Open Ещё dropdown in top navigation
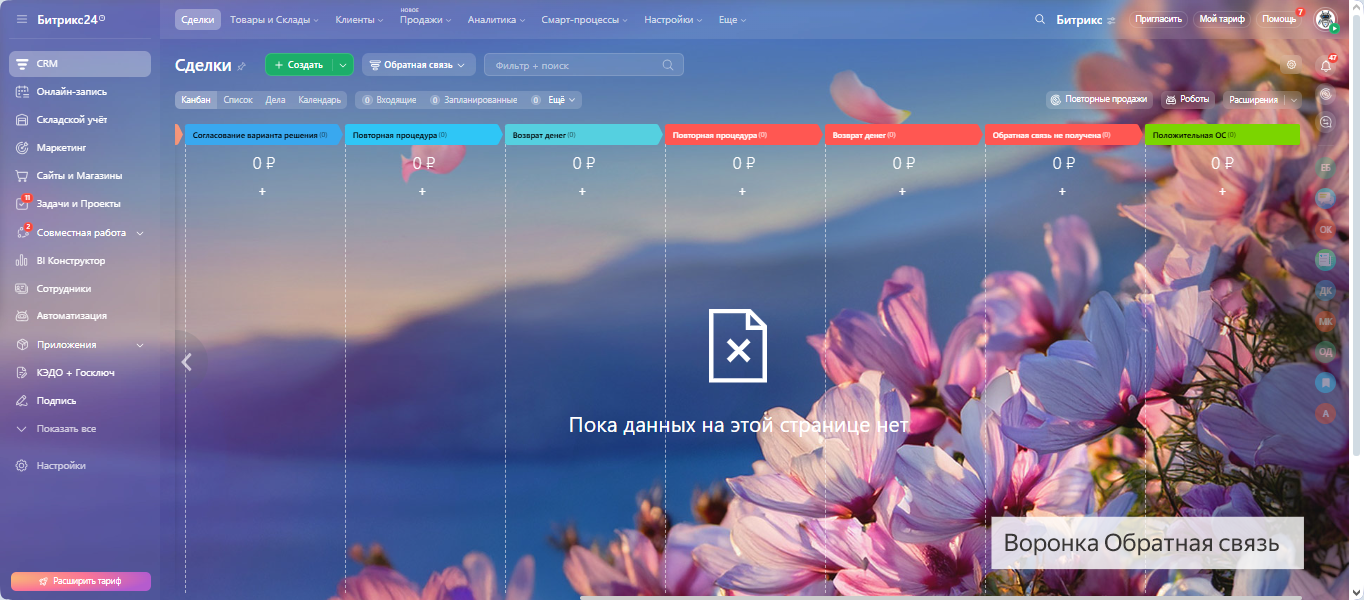 [x=732, y=19]
